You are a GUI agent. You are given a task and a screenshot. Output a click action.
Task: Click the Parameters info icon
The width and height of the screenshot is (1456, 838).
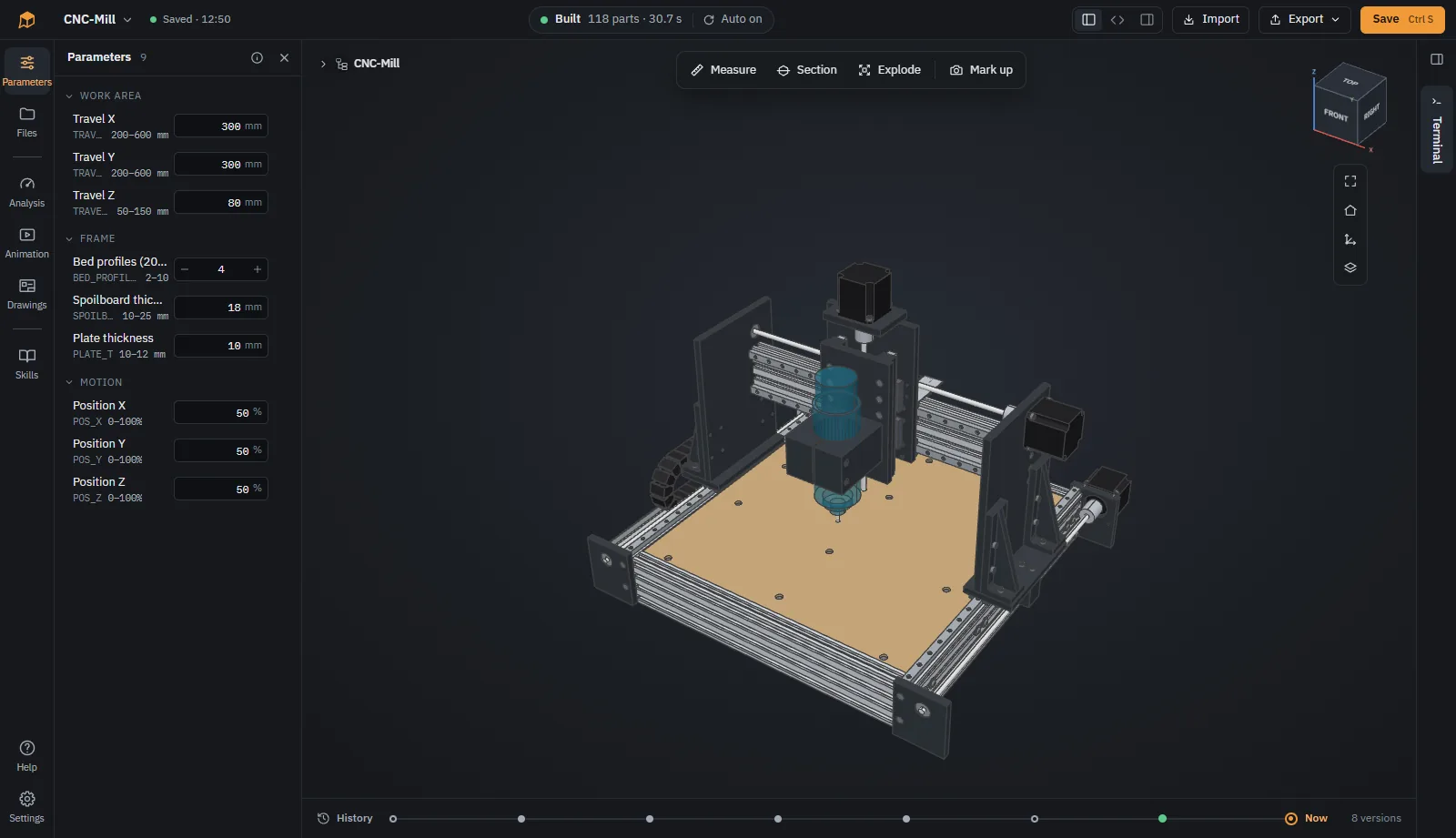point(257,57)
